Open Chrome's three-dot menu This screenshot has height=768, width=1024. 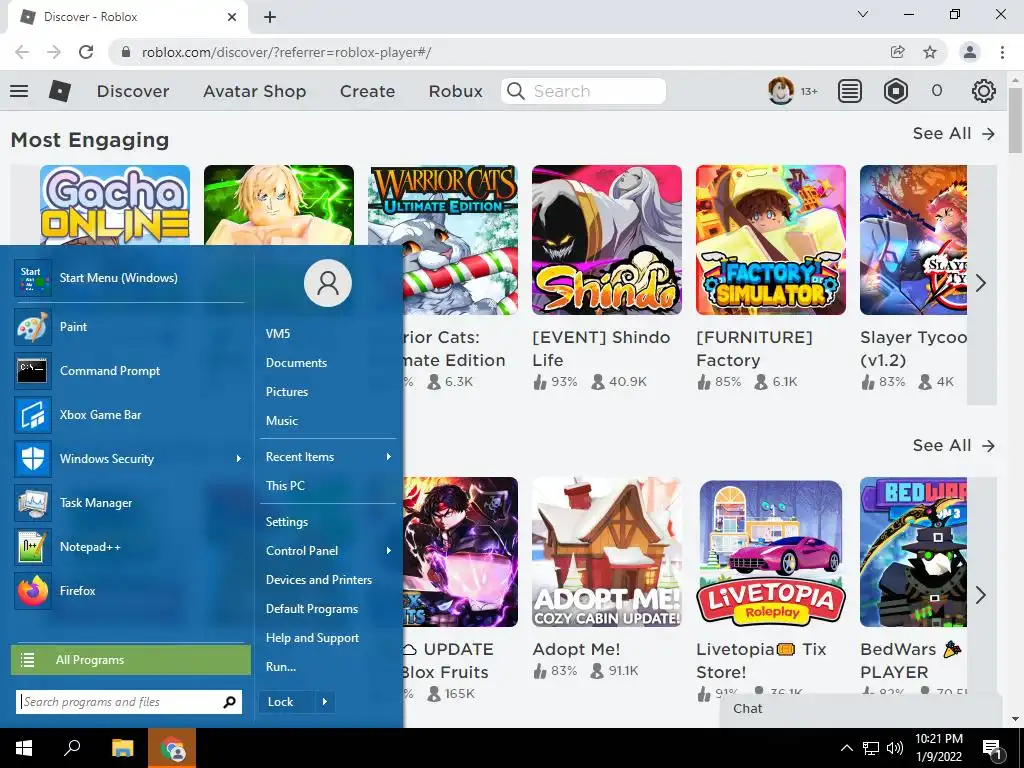click(x=1002, y=52)
